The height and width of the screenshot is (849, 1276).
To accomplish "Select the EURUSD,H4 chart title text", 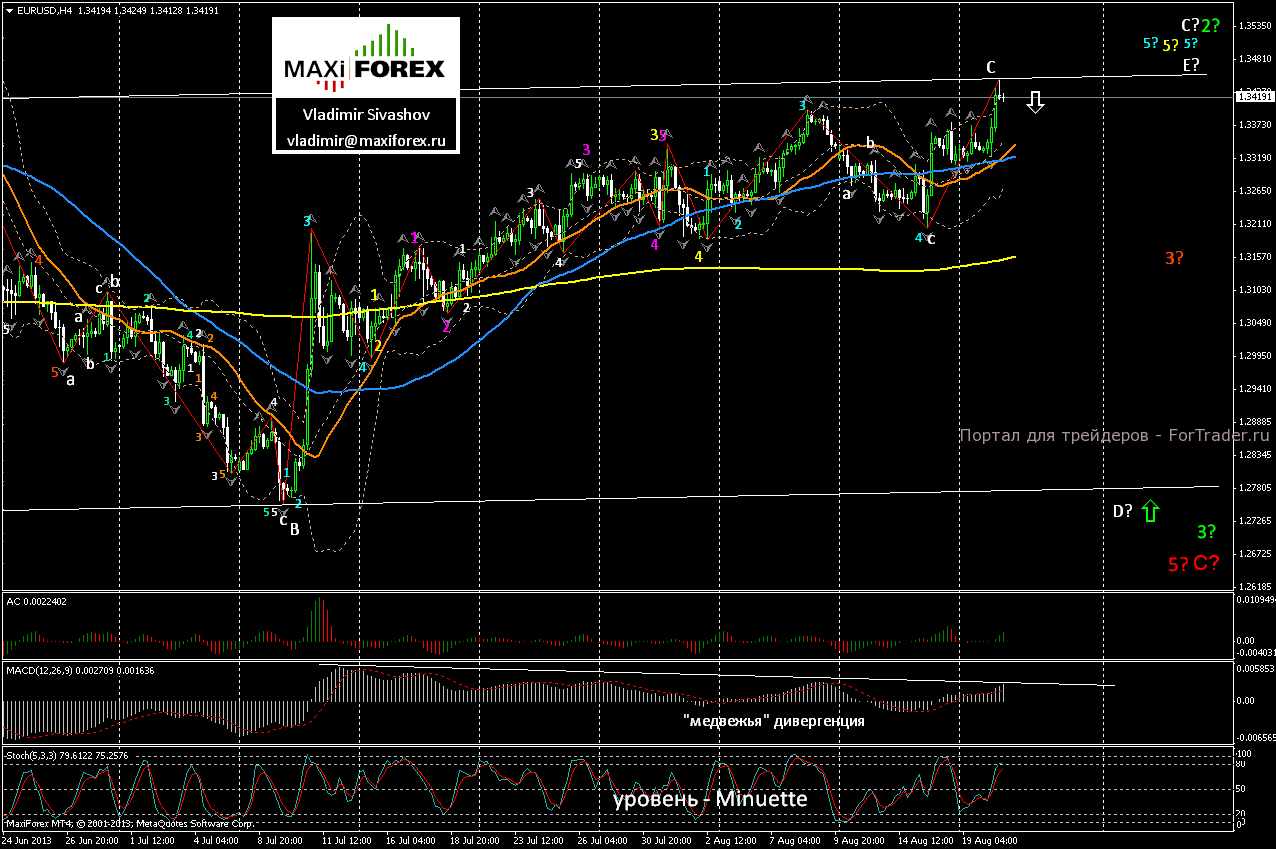I will pyautogui.click(x=46, y=10).
